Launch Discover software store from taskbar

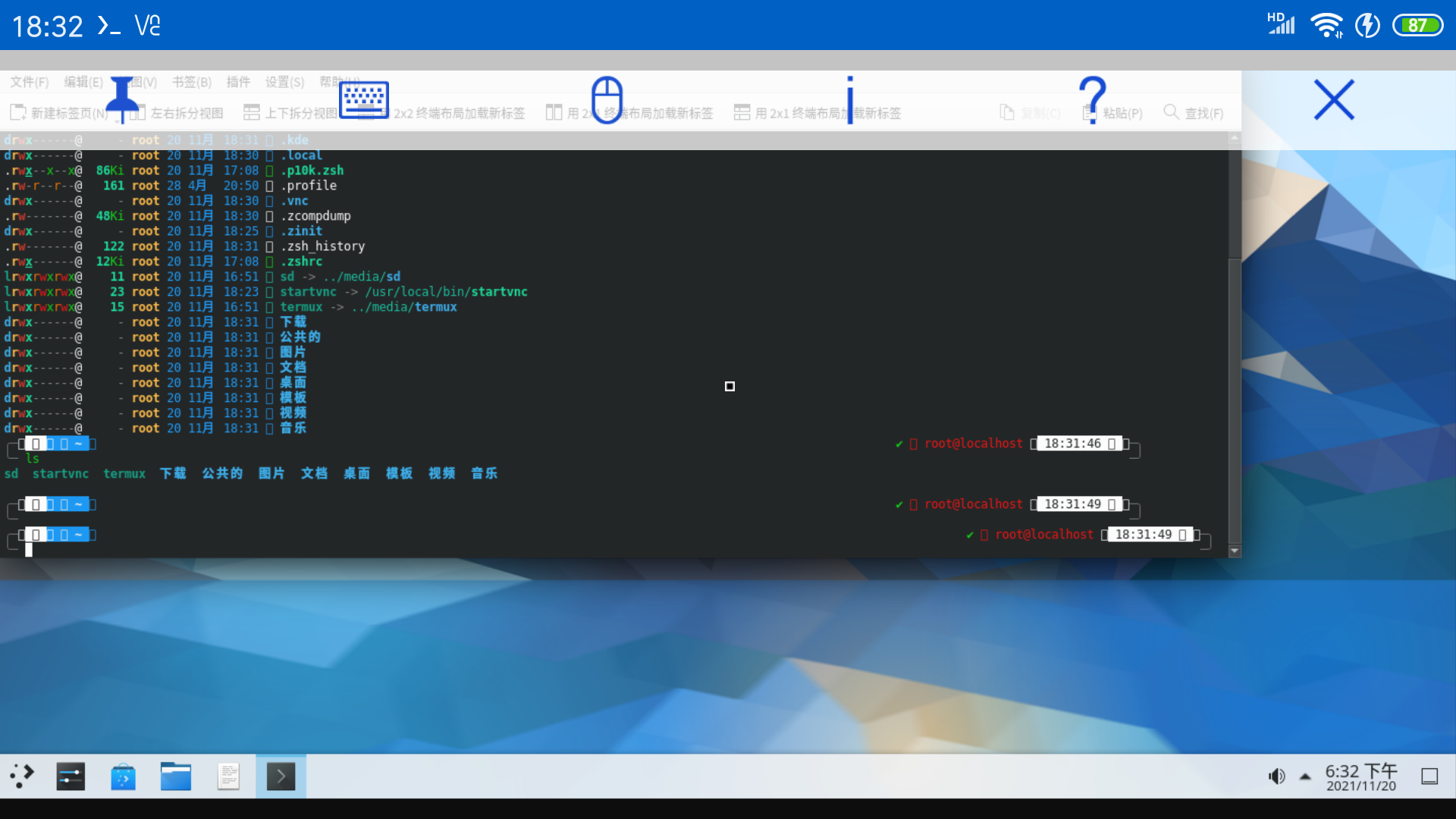pos(123,776)
